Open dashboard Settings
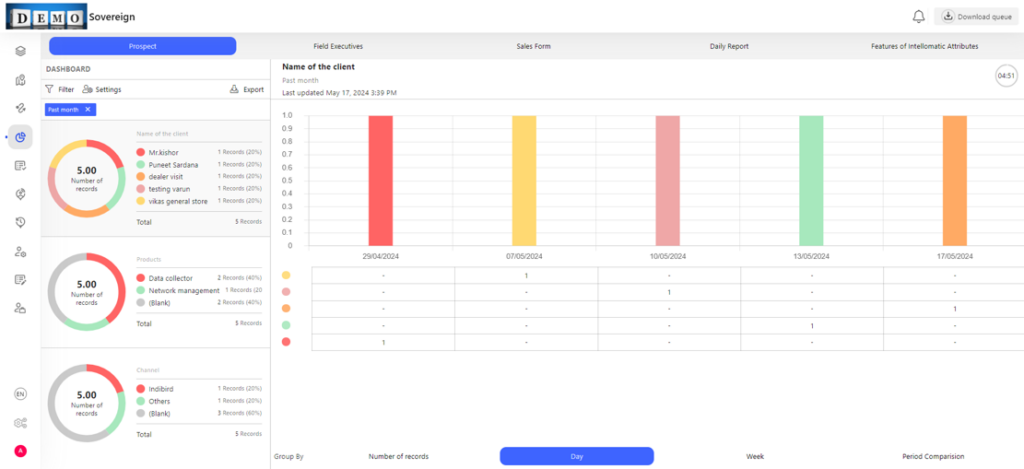The width and height of the screenshot is (1024, 469). 101,89
